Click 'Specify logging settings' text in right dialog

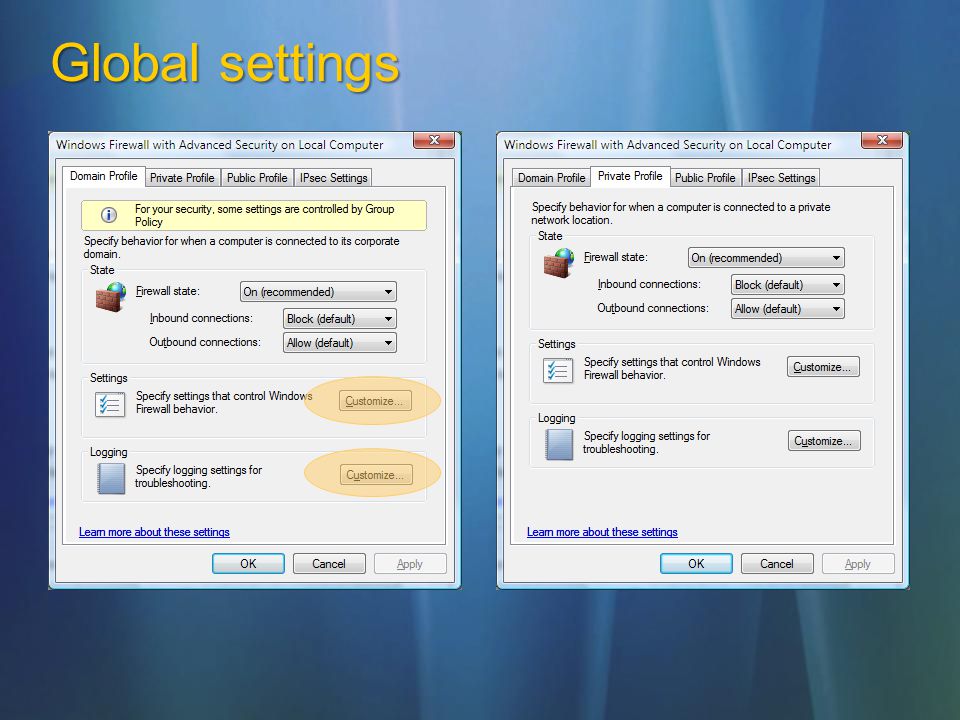coord(647,442)
